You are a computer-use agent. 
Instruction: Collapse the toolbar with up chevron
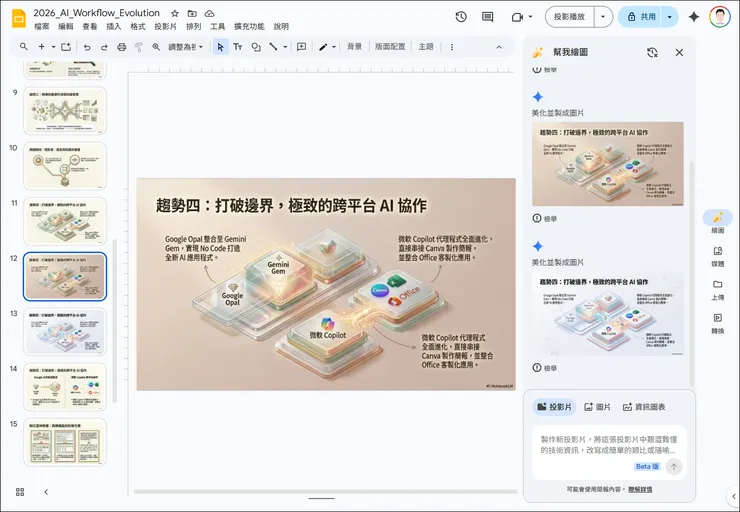[499, 47]
